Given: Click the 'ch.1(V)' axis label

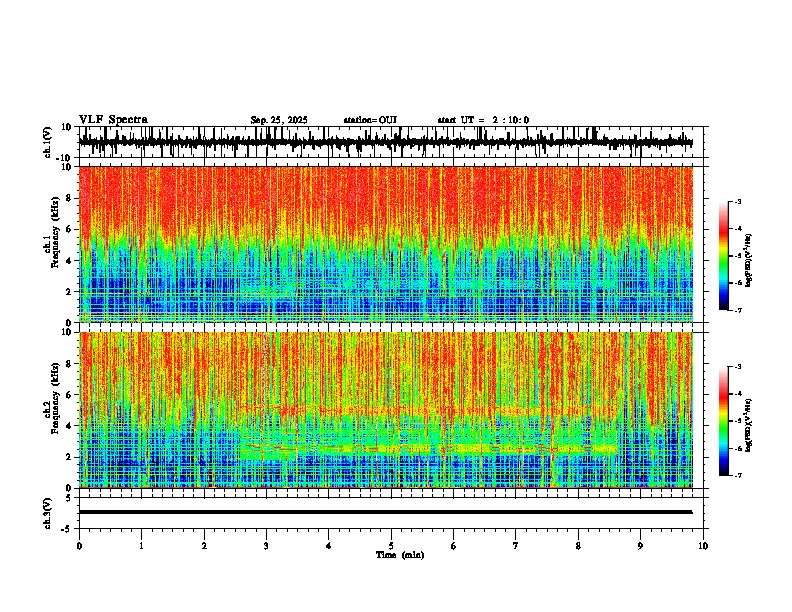Looking at the screenshot, I should point(47,142).
